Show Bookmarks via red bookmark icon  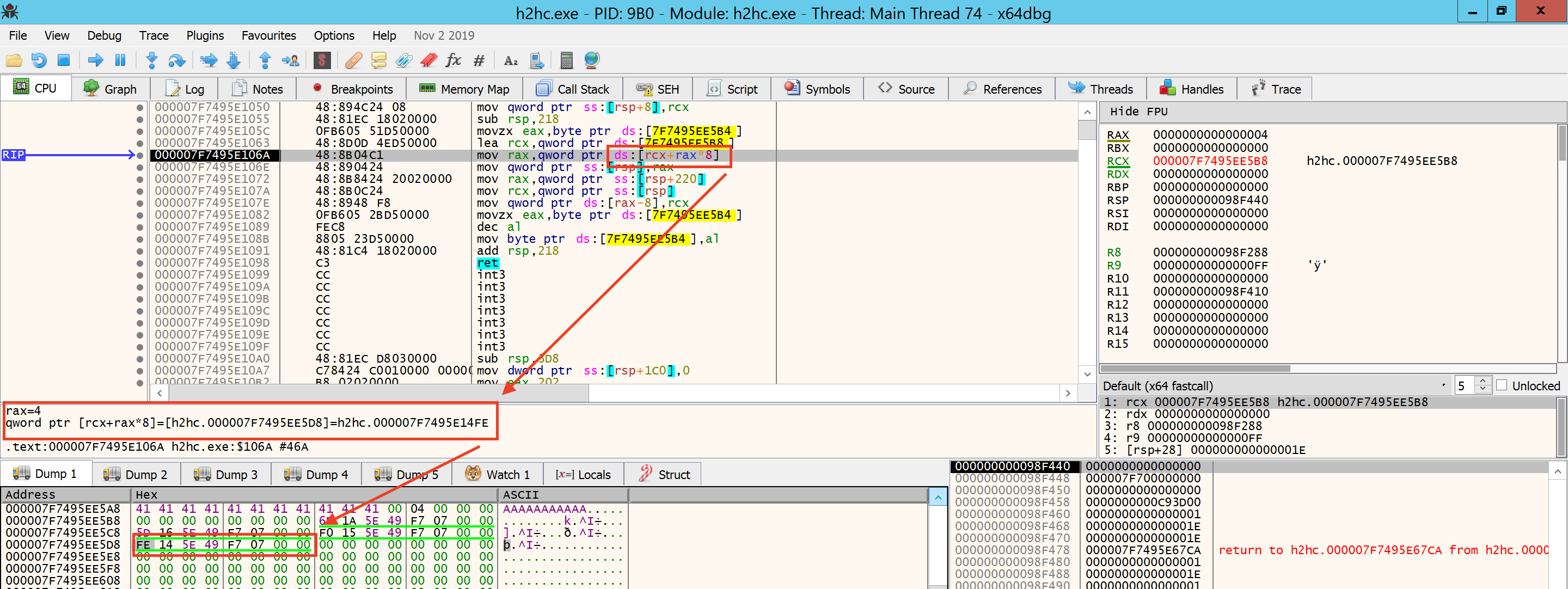[x=428, y=60]
